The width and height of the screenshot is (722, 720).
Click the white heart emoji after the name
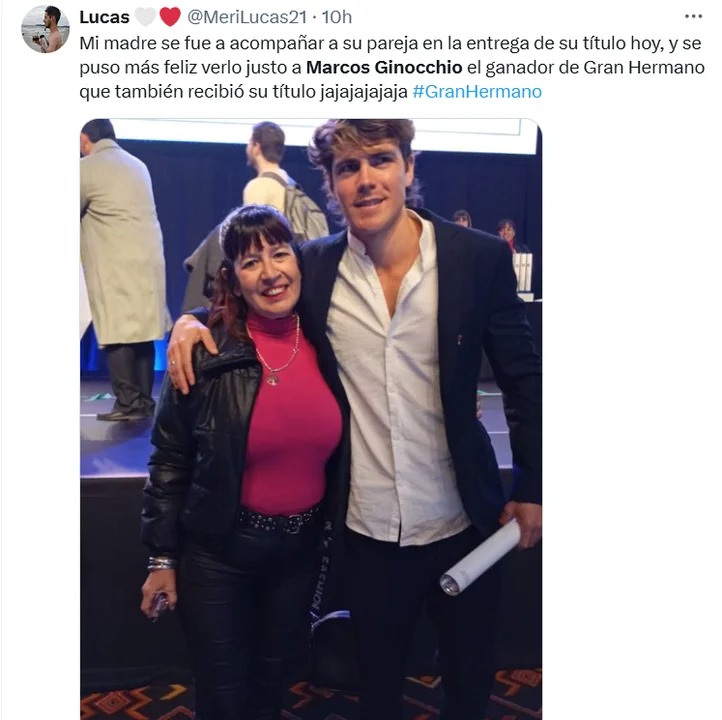(x=145, y=17)
